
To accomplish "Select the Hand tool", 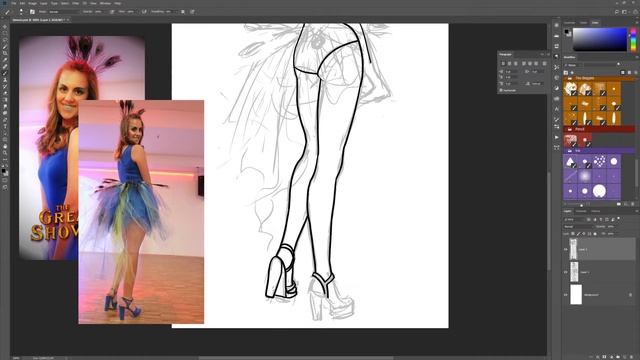I will point(5,146).
